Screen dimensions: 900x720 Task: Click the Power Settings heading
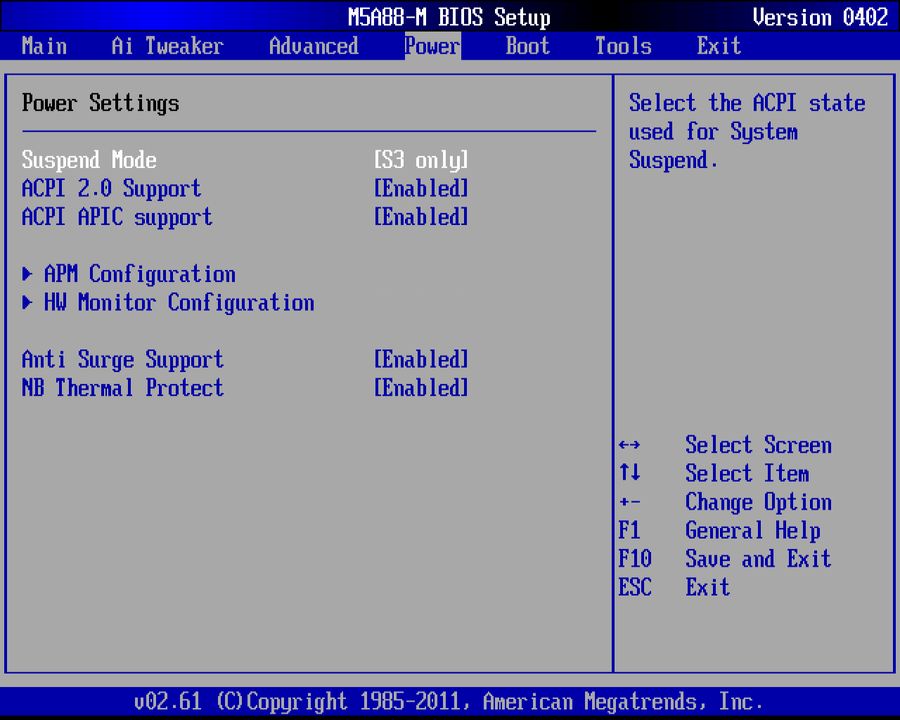[x=100, y=103]
